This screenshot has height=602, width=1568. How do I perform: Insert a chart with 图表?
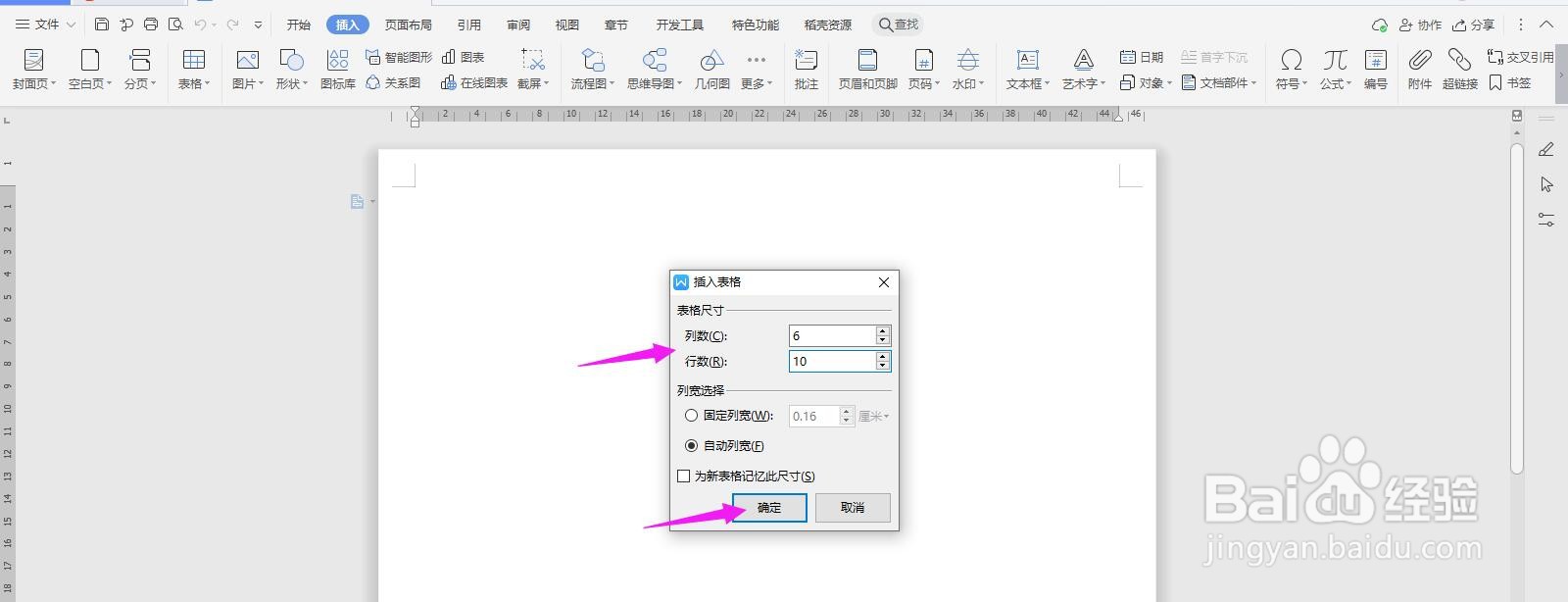tap(464, 57)
